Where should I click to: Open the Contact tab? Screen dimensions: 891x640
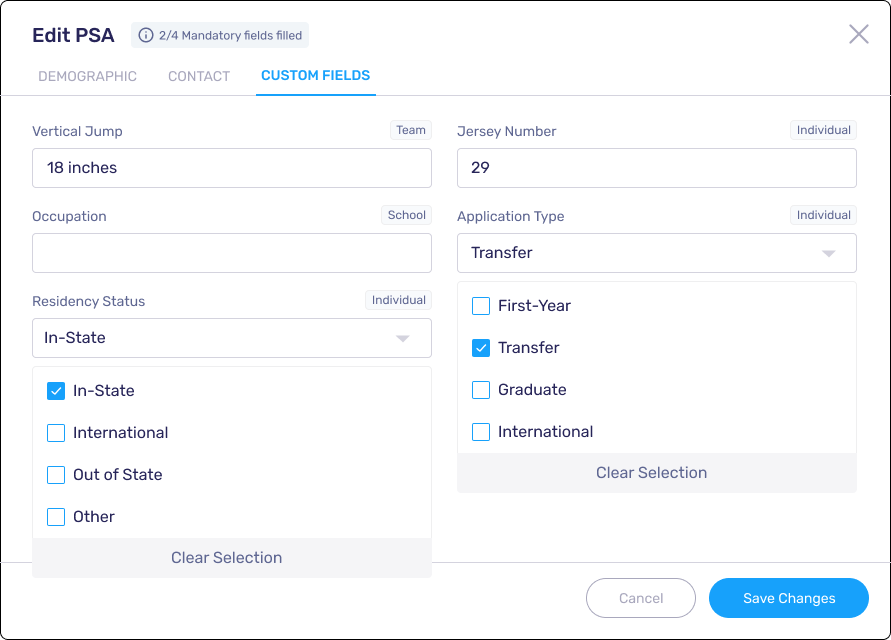click(x=199, y=76)
